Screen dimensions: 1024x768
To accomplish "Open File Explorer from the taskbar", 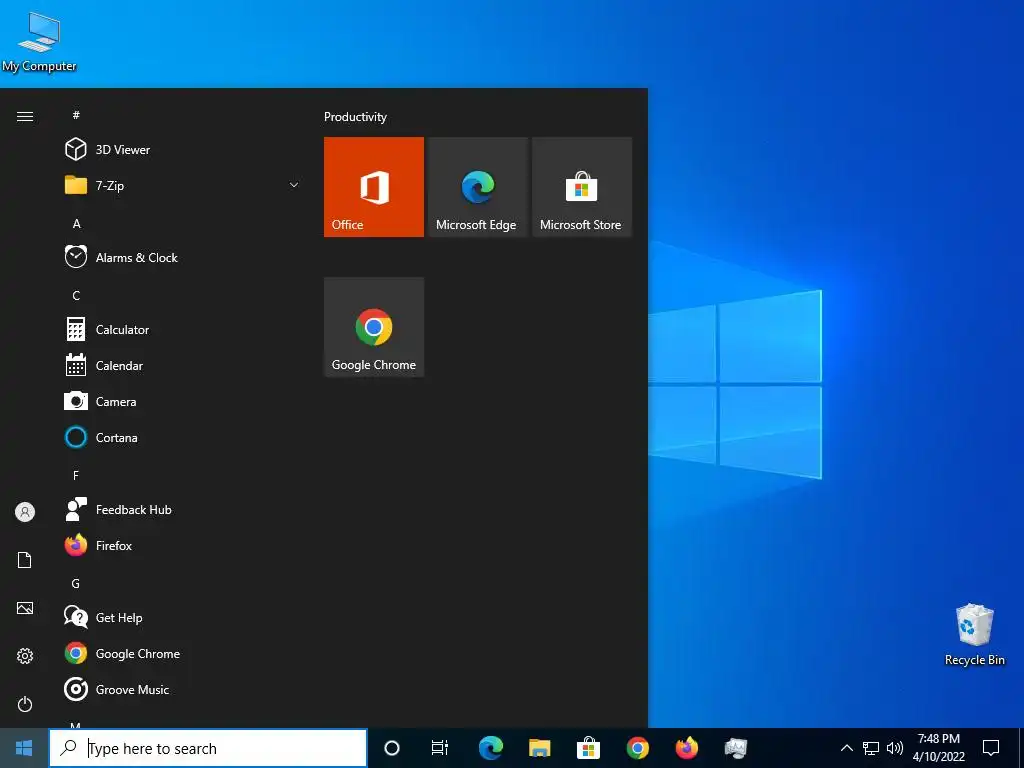I will (539, 748).
